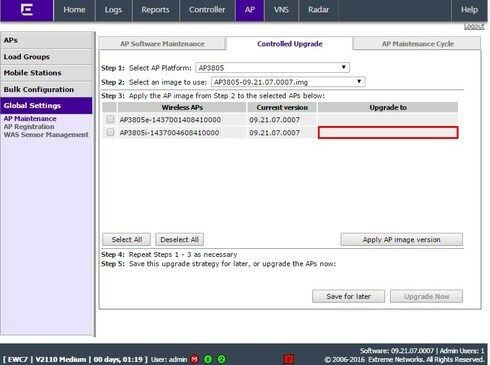Open Mobile Stations in the sidebar

(46, 73)
